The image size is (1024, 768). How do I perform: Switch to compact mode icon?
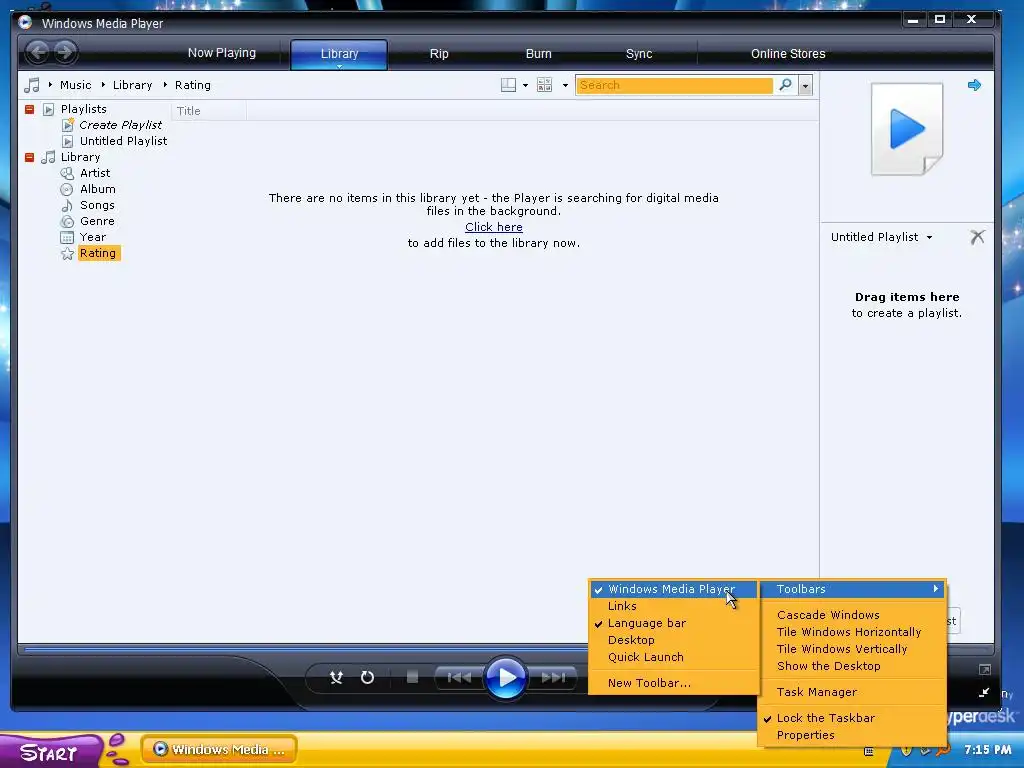[984, 692]
